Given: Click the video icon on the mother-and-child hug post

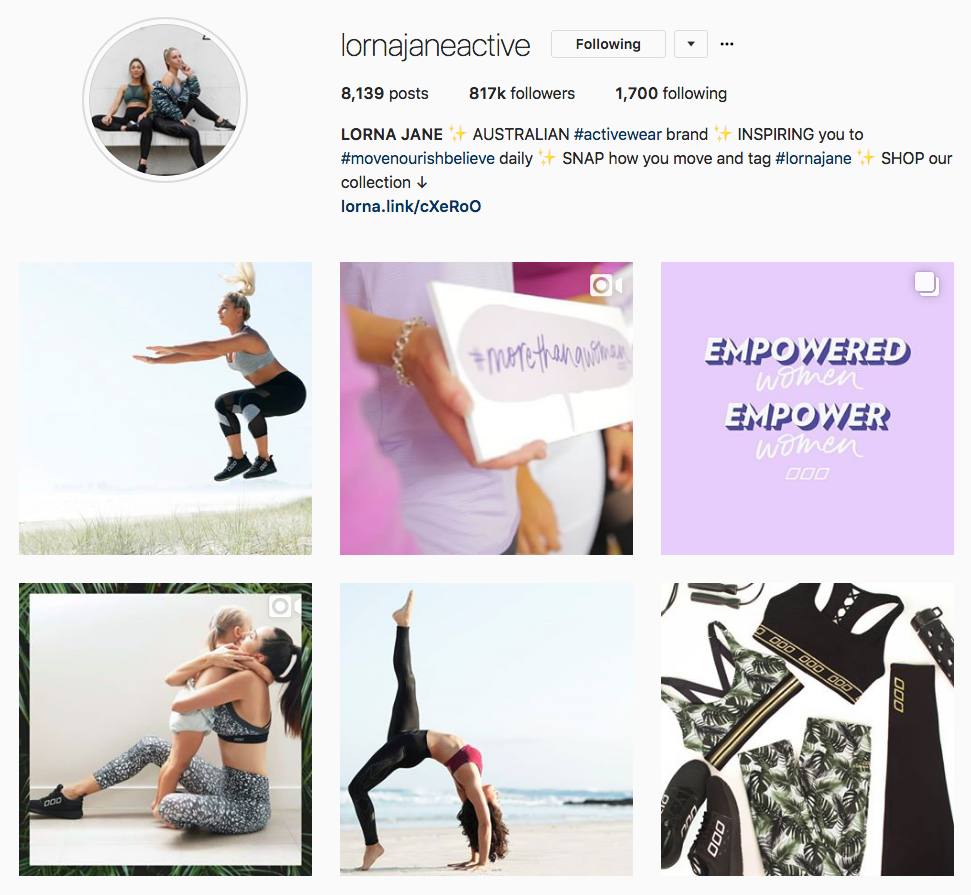Looking at the screenshot, I should click(284, 606).
